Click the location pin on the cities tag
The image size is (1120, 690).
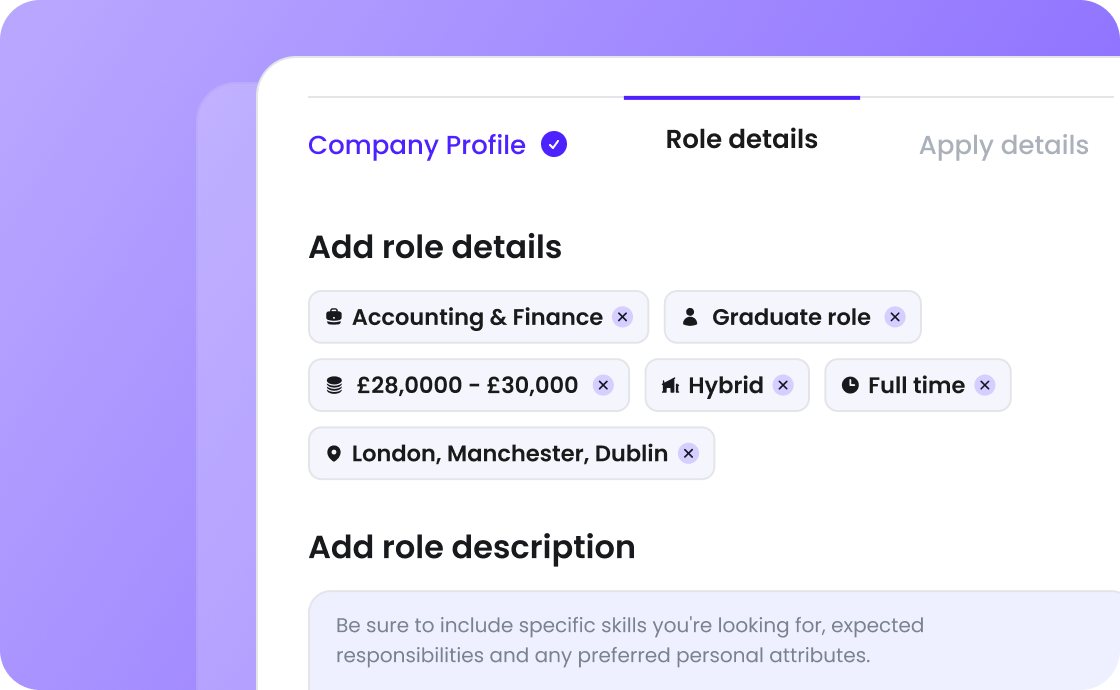(333, 453)
